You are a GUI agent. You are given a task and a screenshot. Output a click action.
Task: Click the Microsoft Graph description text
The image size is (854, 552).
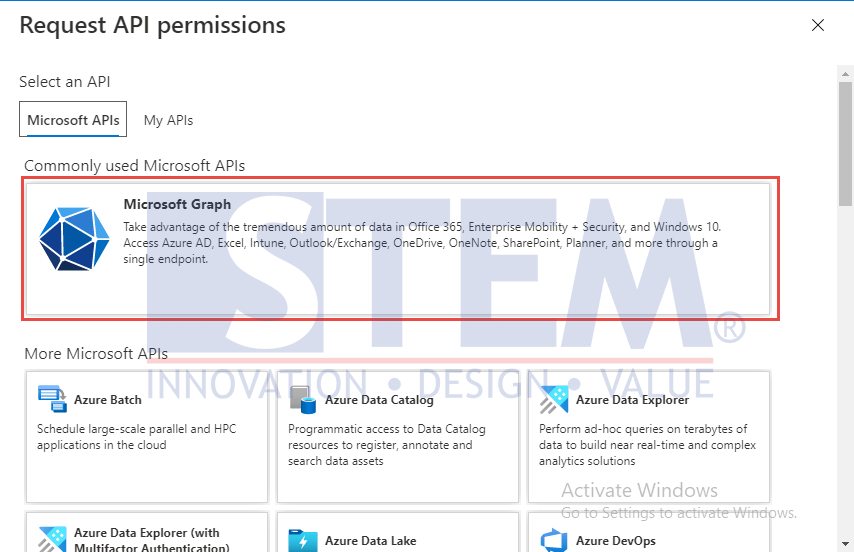click(422, 243)
